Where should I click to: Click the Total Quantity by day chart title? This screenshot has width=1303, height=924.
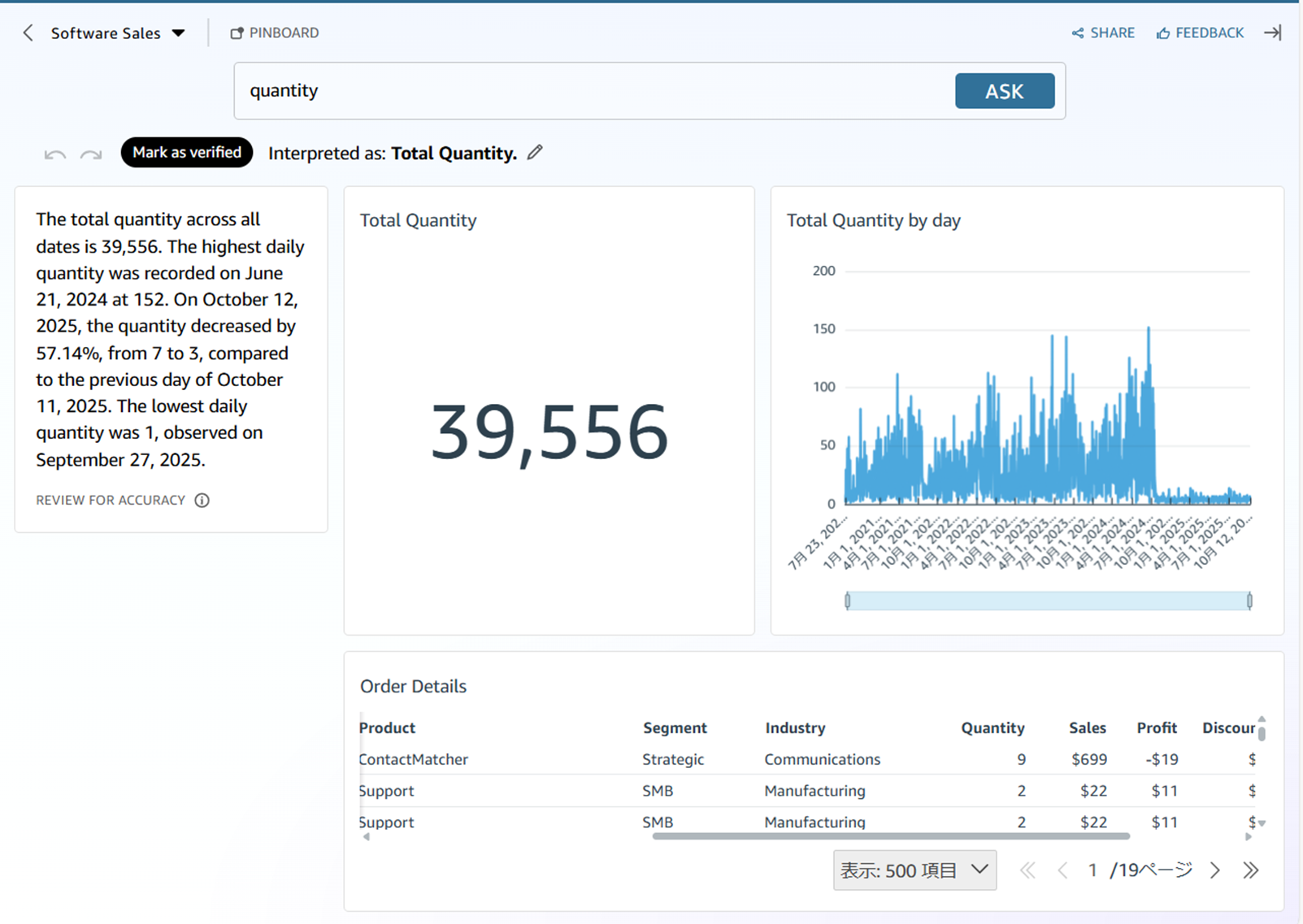(874, 220)
